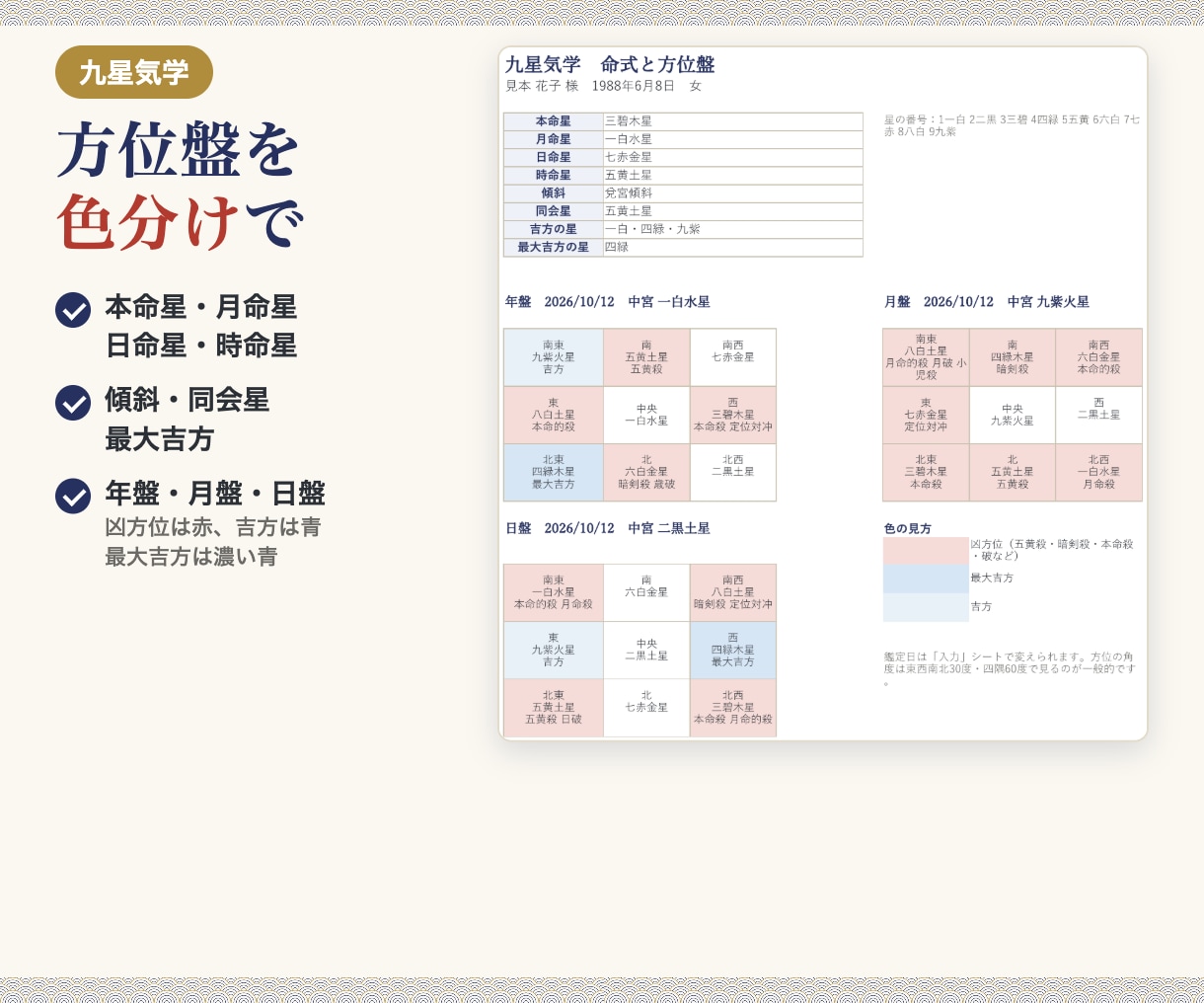Select the 日命星 label cell

[x=554, y=157]
